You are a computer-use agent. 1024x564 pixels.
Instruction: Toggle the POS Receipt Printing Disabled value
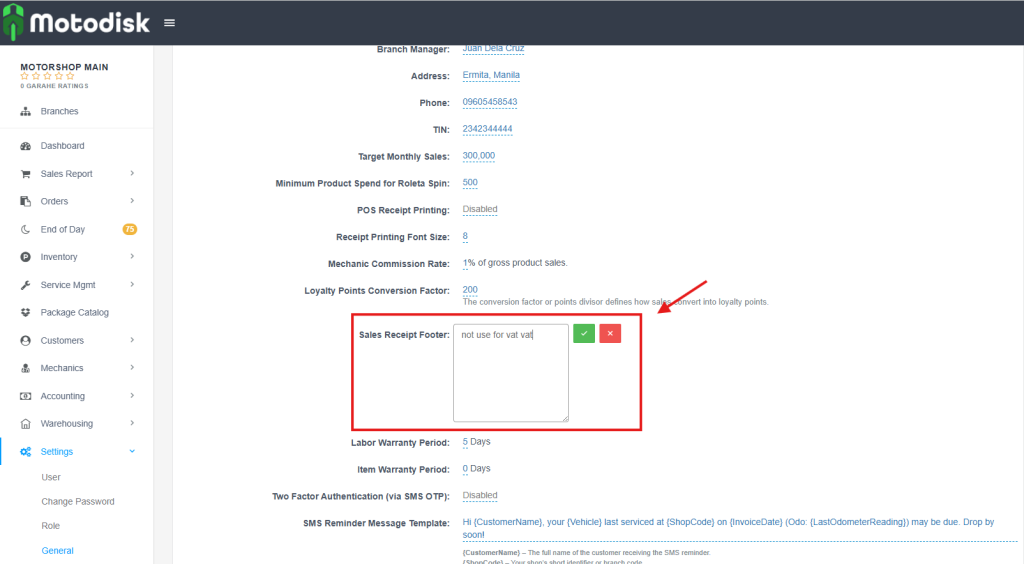[480, 209]
